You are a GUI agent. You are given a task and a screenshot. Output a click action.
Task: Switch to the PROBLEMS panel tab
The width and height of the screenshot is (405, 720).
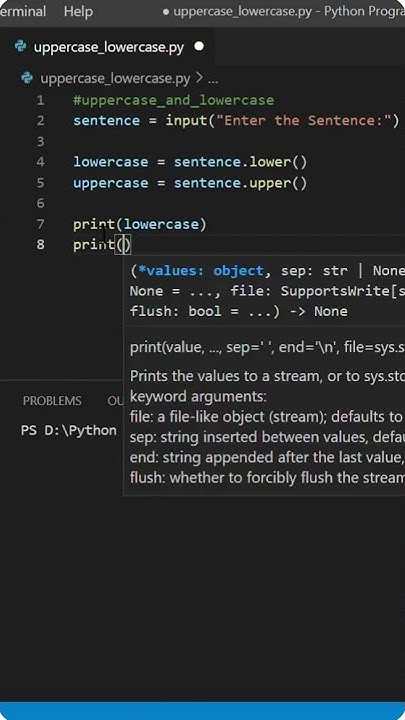(x=52, y=401)
